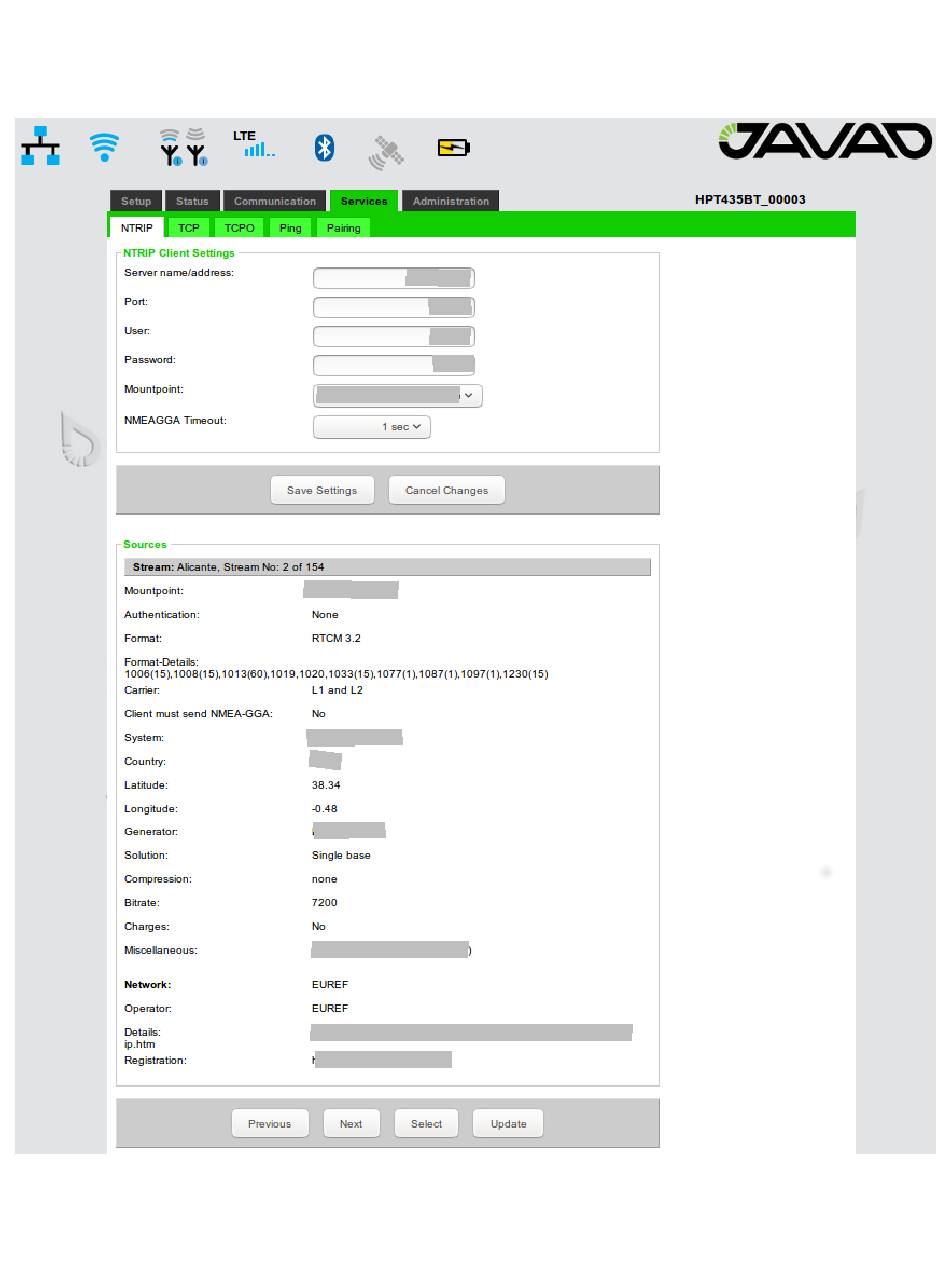Image resolution: width=950 pixels, height=1284 pixels.
Task: Open the NMEAGGA Timeout dropdown
Action: coord(372,427)
